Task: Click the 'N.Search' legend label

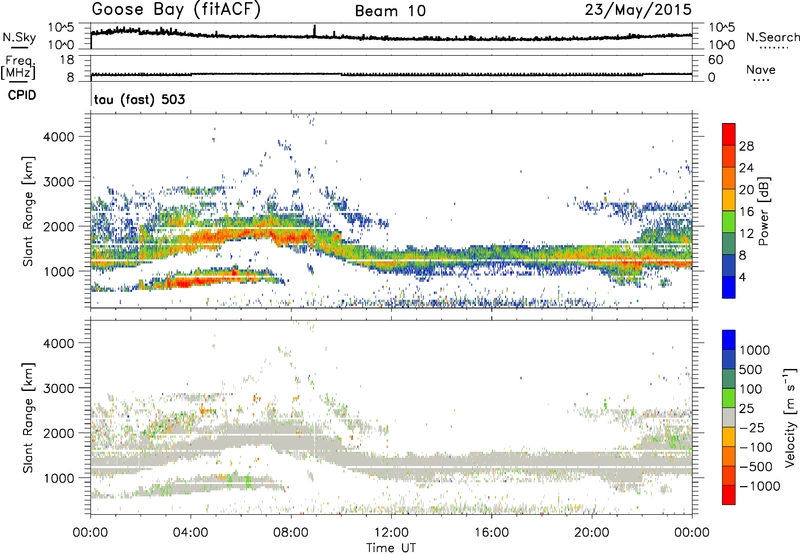Action: click(773, 37)
